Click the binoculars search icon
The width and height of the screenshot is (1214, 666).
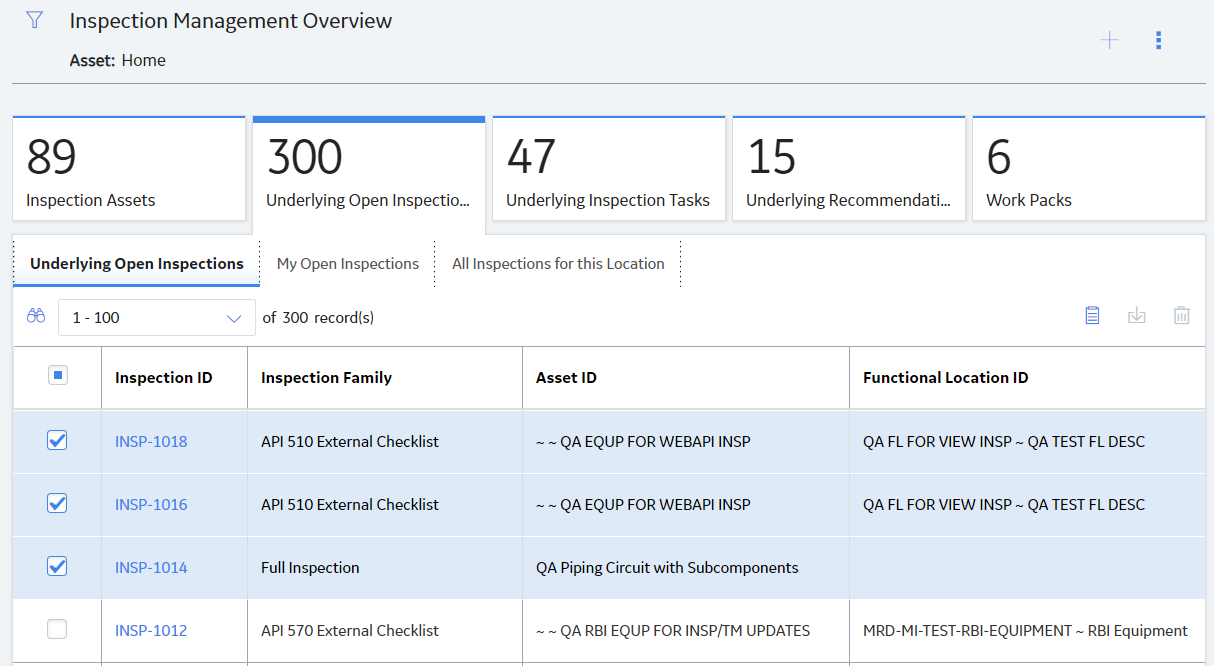[37, 317]
